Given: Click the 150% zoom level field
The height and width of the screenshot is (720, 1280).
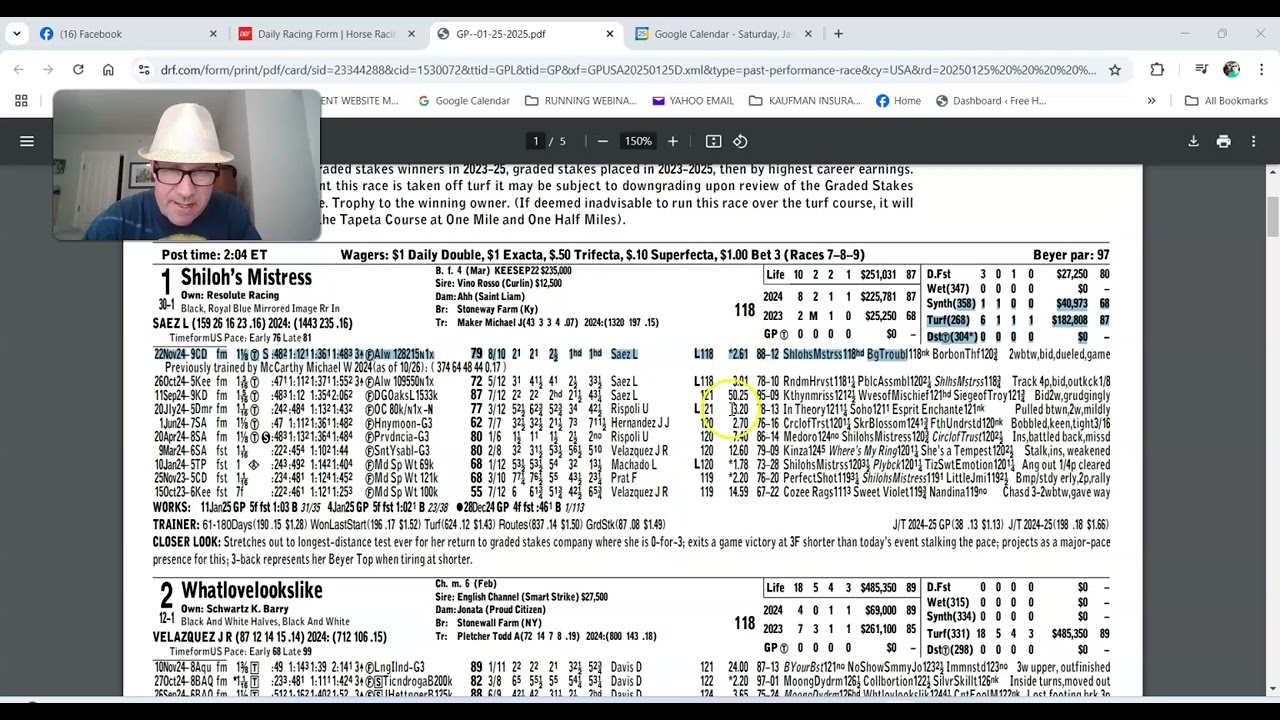Looking at the screenshot, I should [638, 141].
